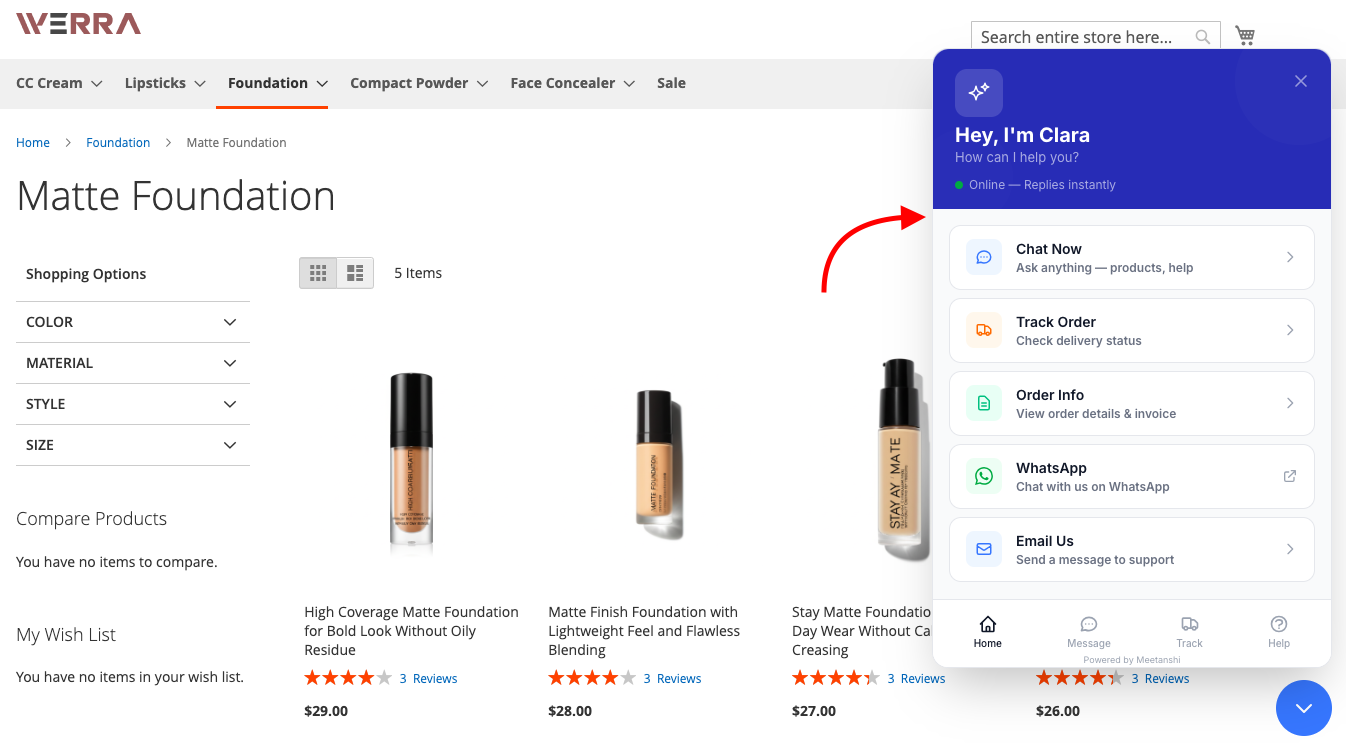Open Track Order option
The height and width of the screenshot is (751, 1346).
pos(1131,330)
